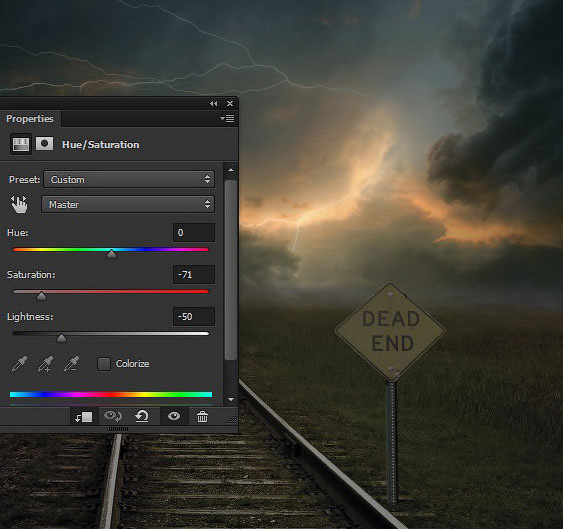Select the Hue/Saturation adjustment icon
The width and height of the screenshot is (563, 529).
(21, 144)
